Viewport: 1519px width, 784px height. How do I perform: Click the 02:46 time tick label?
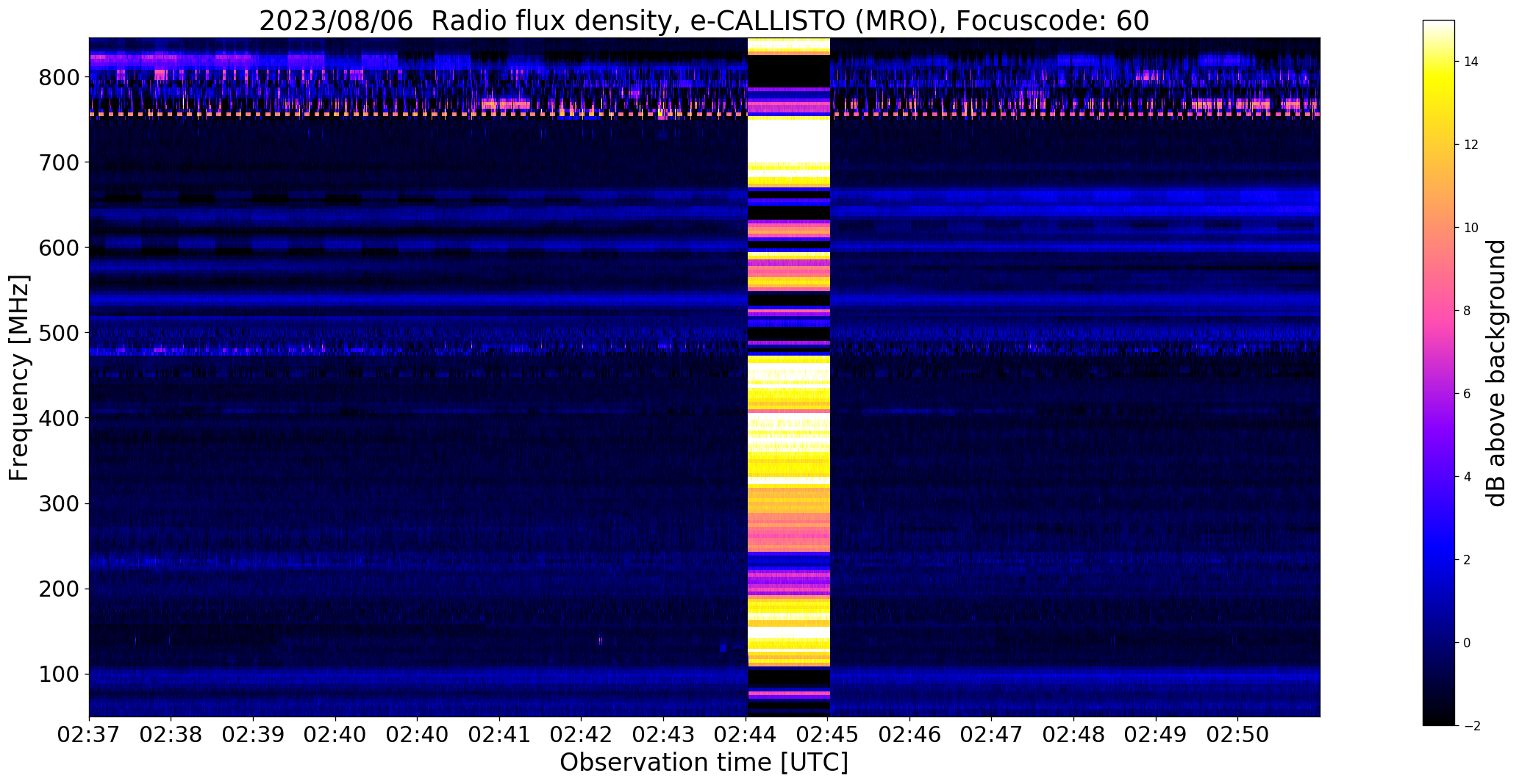tap(910, 735)
